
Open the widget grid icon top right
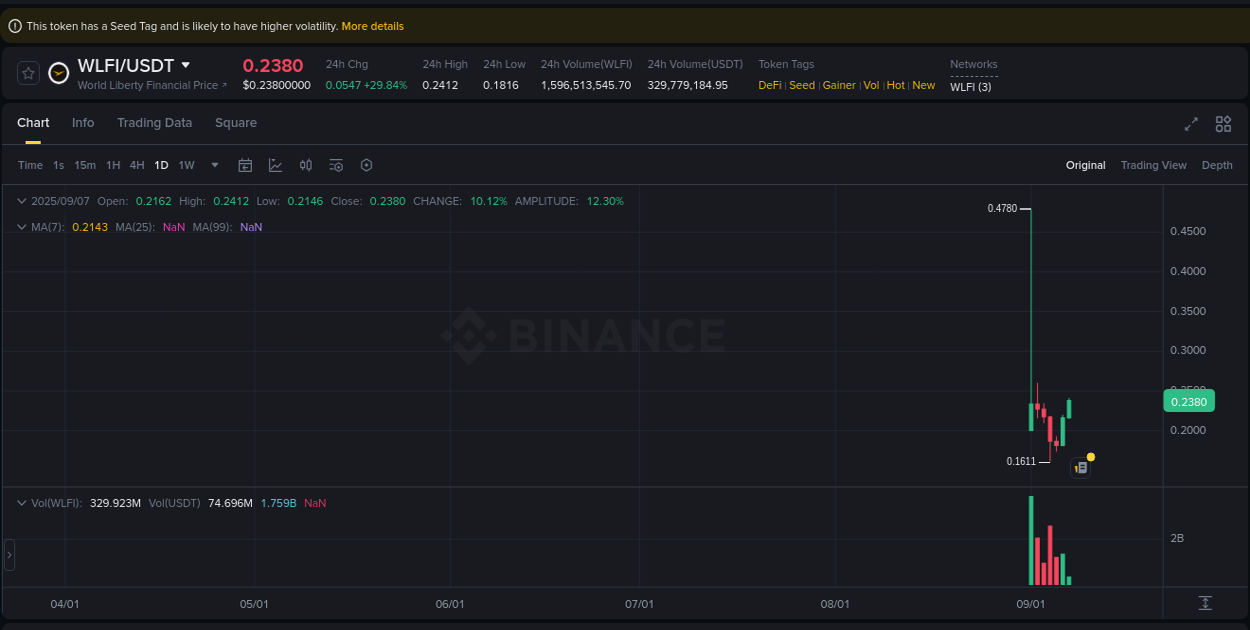(1223, 124)
